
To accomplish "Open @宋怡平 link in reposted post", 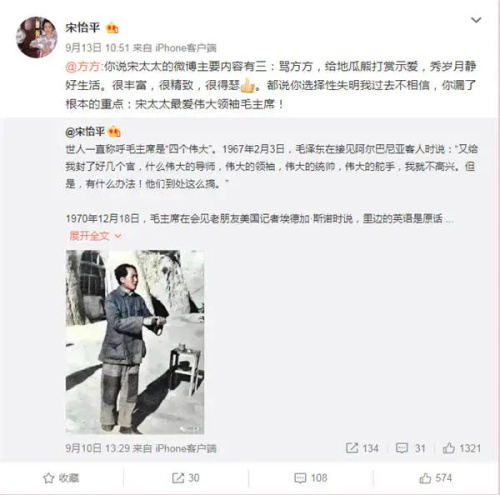I will coord(85,132).
